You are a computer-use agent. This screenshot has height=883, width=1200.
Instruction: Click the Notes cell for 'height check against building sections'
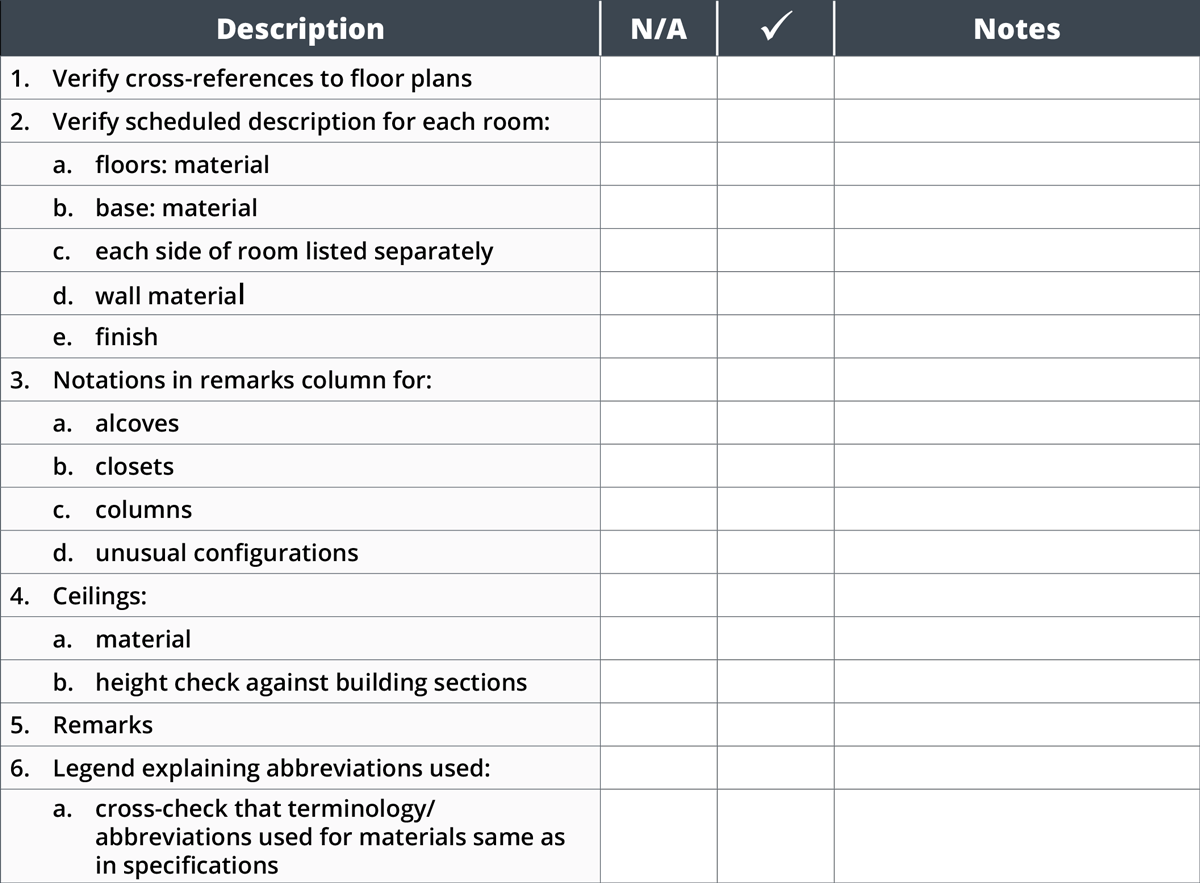(1016, 682)
